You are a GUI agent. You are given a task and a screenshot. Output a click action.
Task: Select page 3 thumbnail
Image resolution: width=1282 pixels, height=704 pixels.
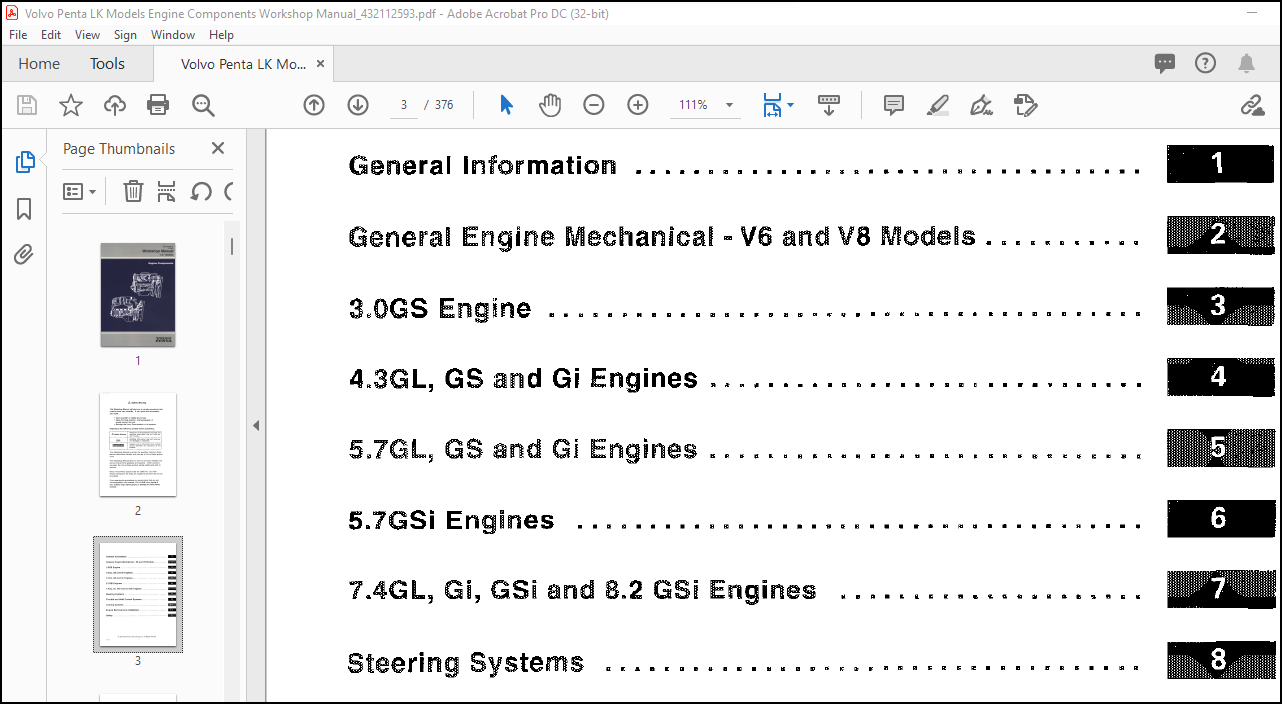point(138,594)
